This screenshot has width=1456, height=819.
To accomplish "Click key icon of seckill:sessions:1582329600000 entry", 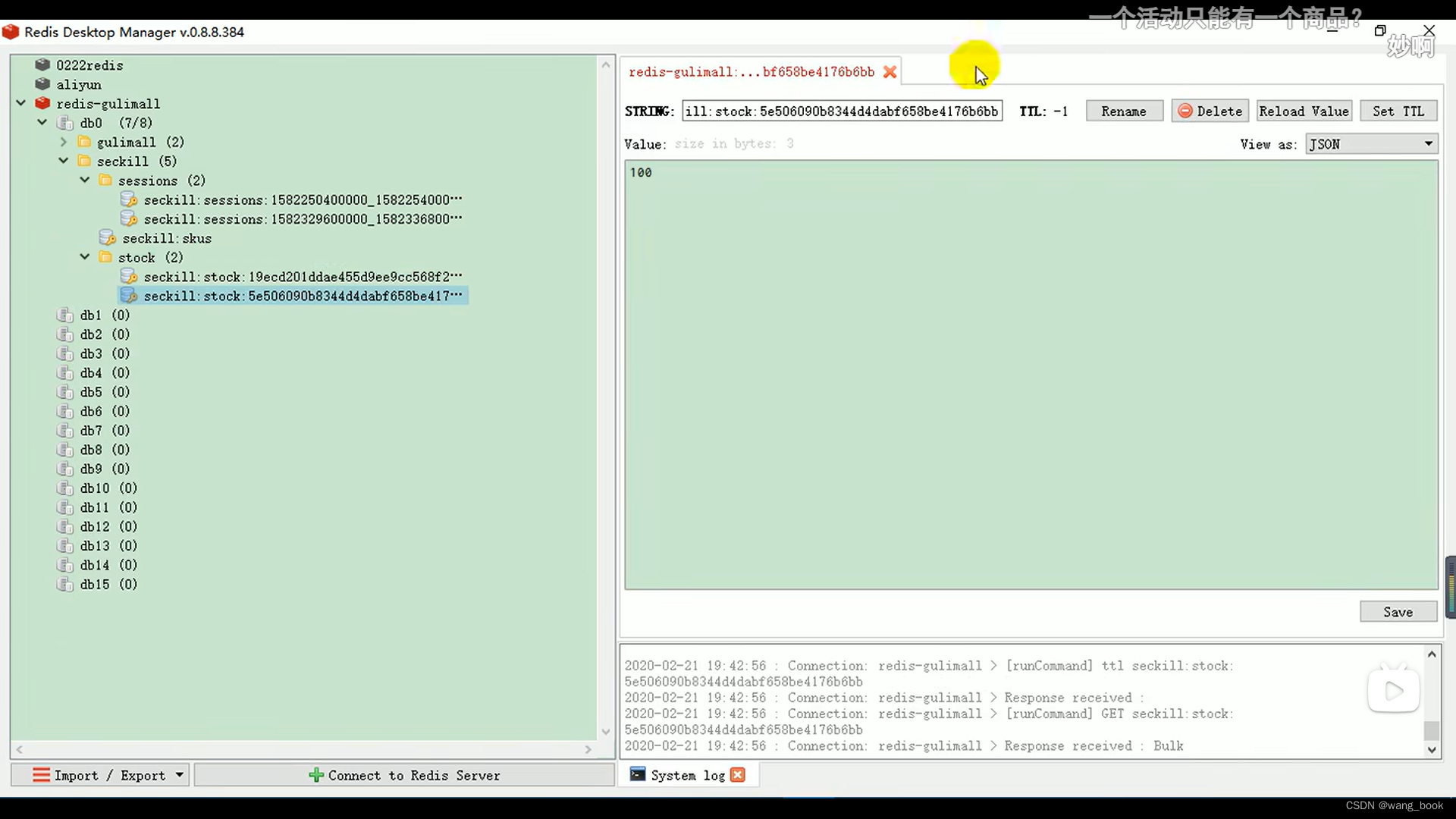I will click(129, 218).
